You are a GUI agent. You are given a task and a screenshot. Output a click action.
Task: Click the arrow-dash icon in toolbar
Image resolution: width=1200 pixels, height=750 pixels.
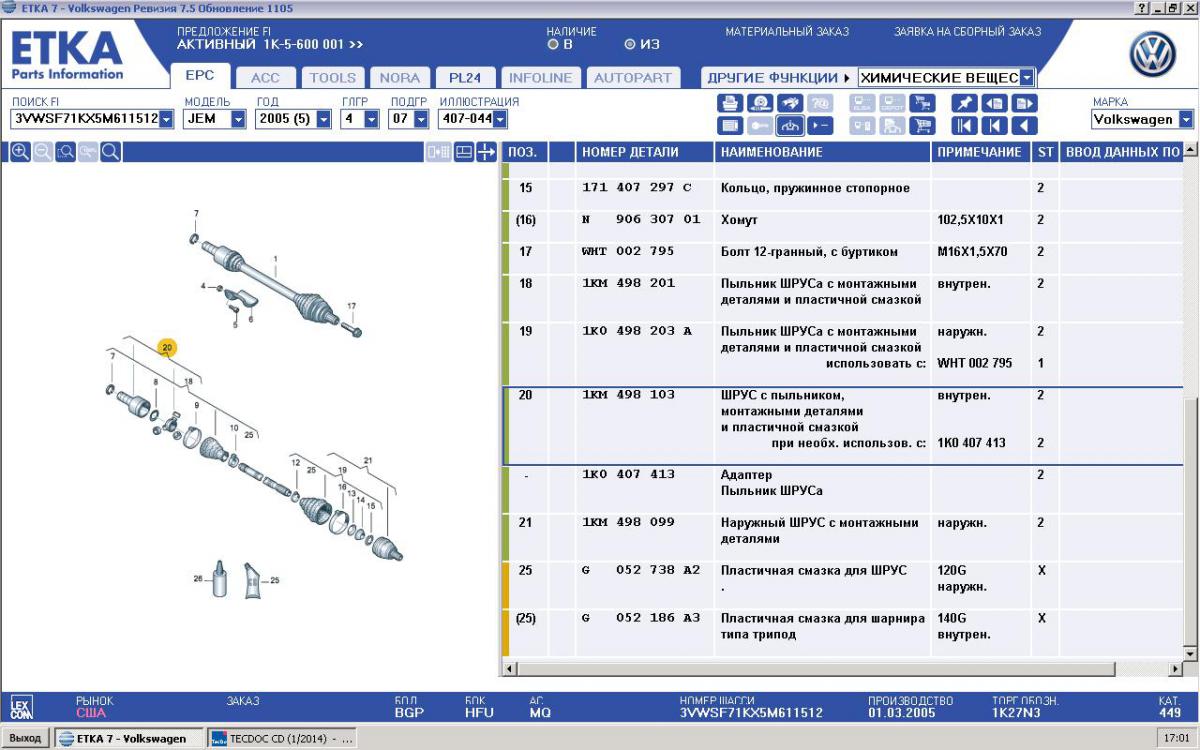pyautogui.click(x=820, y=126)
